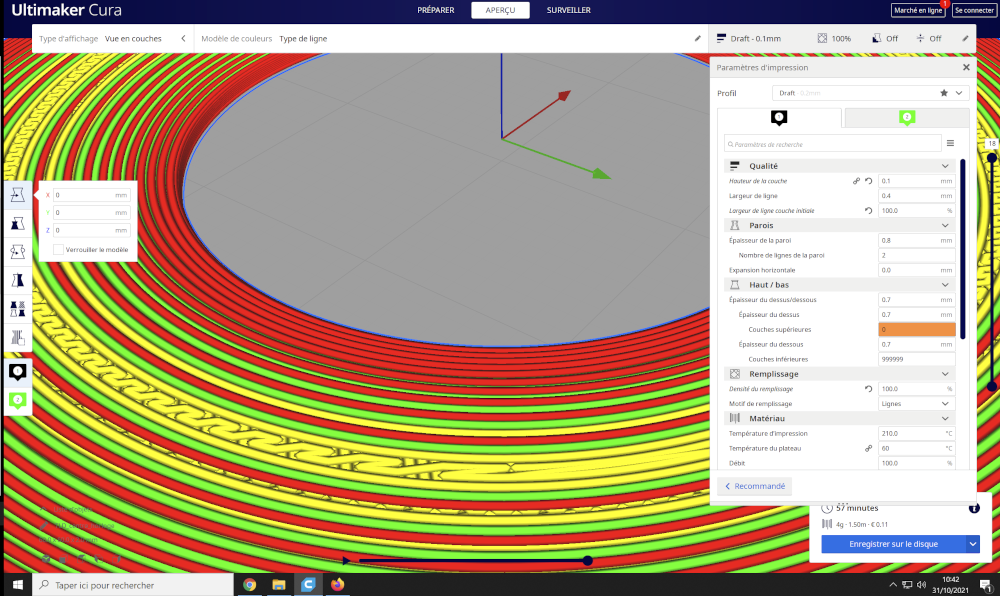
Task: Click settings panel vertical scrollbar
Action: click(x=962, y=249)
